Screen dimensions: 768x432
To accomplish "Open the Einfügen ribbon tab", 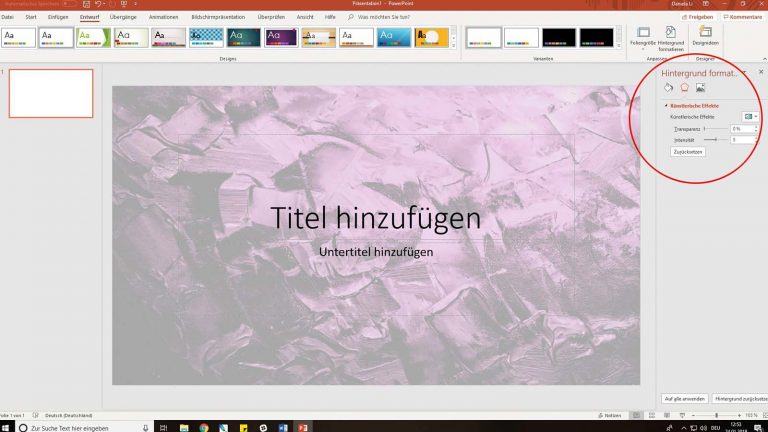I will coord(58,17).
